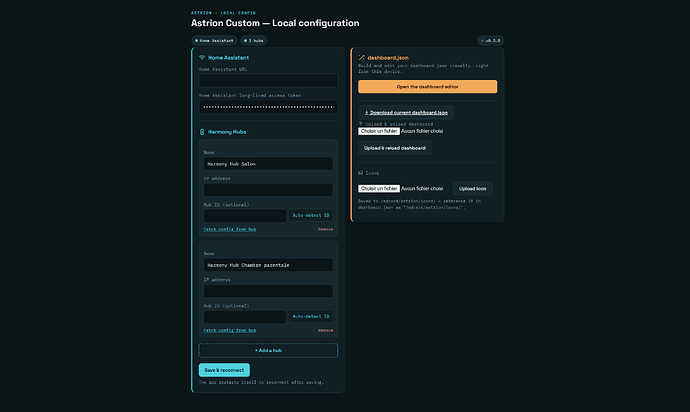Download current dashboard.json
690x412 pixels.
pos(406,113)
